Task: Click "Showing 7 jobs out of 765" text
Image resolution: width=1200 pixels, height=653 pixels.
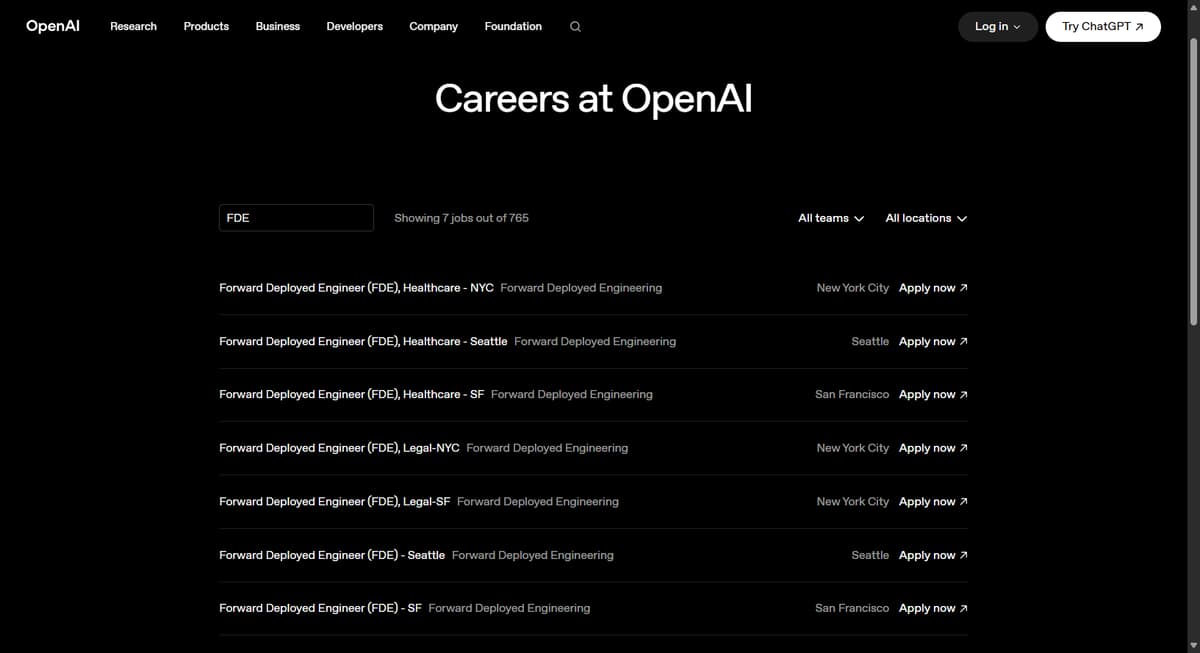Action: point(461,218)
